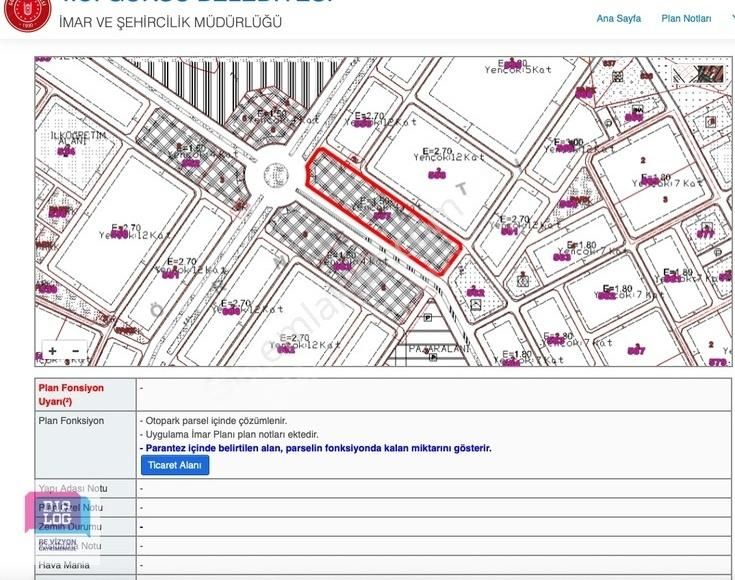Open Plan Notları page
Viewport: 735px width, 580px height.
click(x=686, y=19)
